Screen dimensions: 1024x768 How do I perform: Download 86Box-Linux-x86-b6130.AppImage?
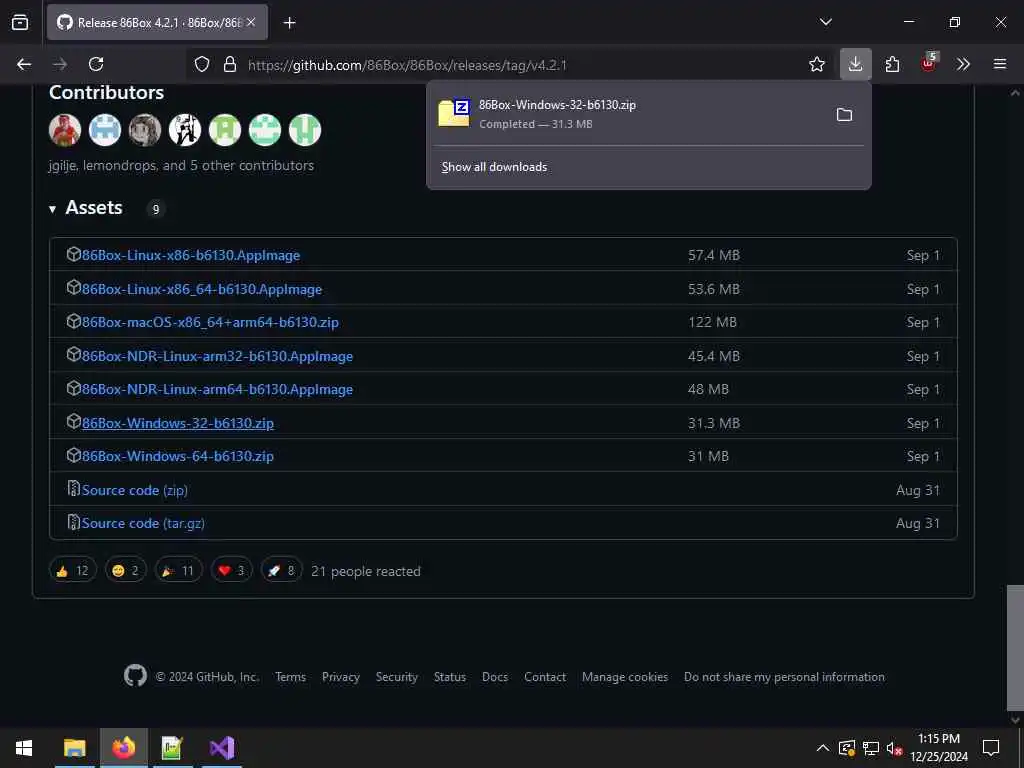191,255
